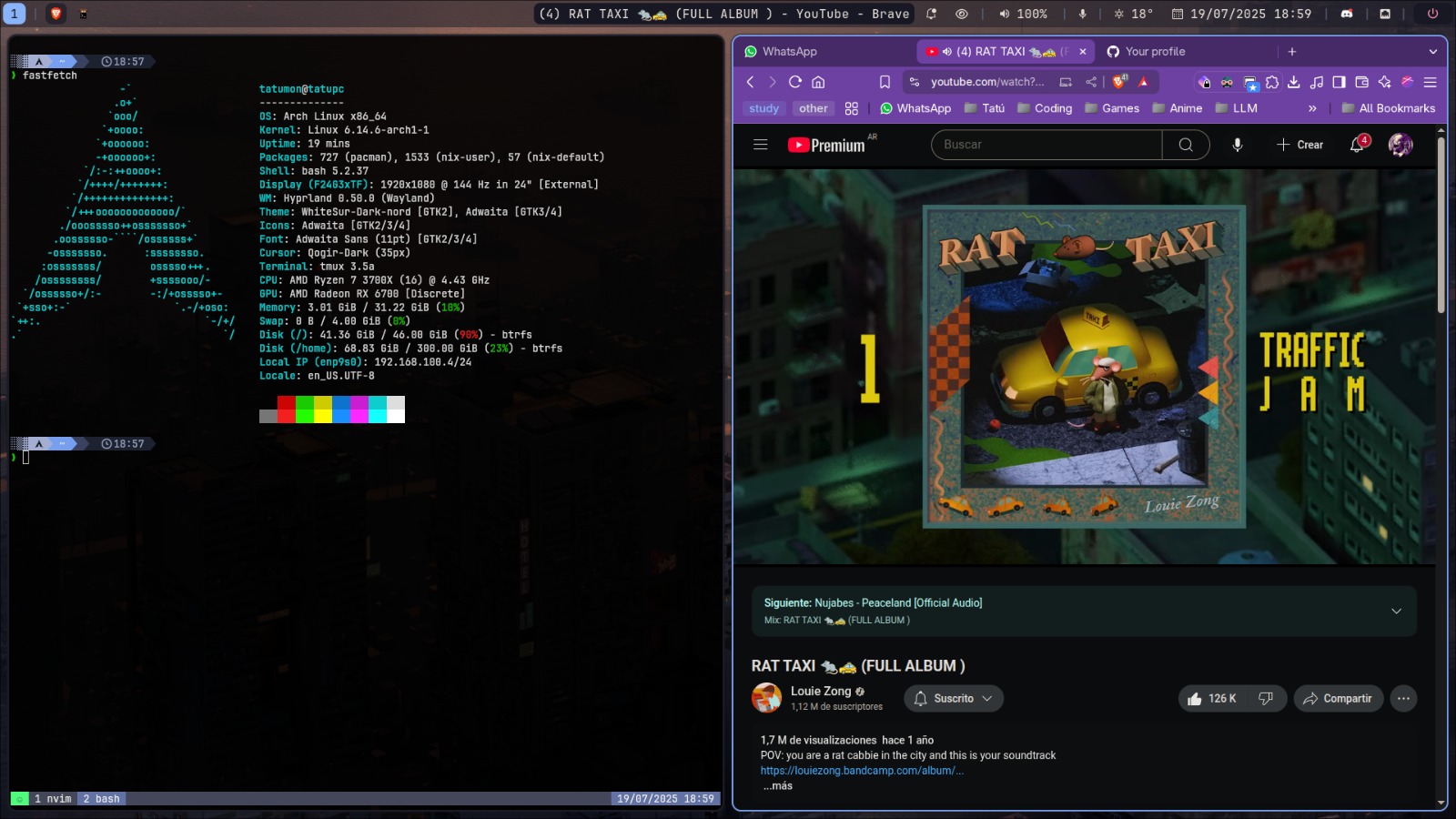This screenshot has height=819, width=1456.
Task: Toggle the eye indicator in the top bar
Action: pyautogui.click(x=962, y=14)
